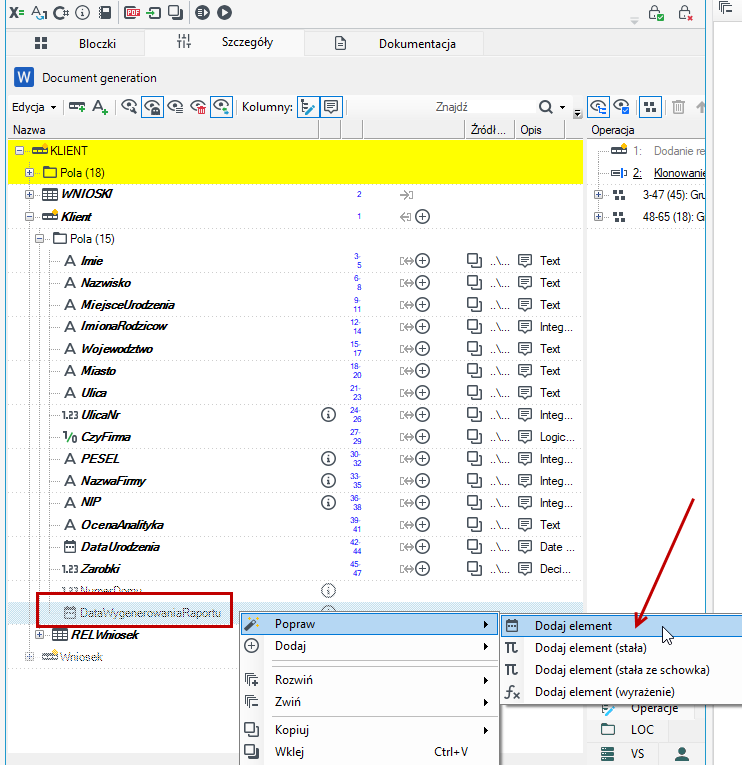Expand the 48-65 (18) operations group
Viewport: 742px width, 765px height.
point(598,216)
